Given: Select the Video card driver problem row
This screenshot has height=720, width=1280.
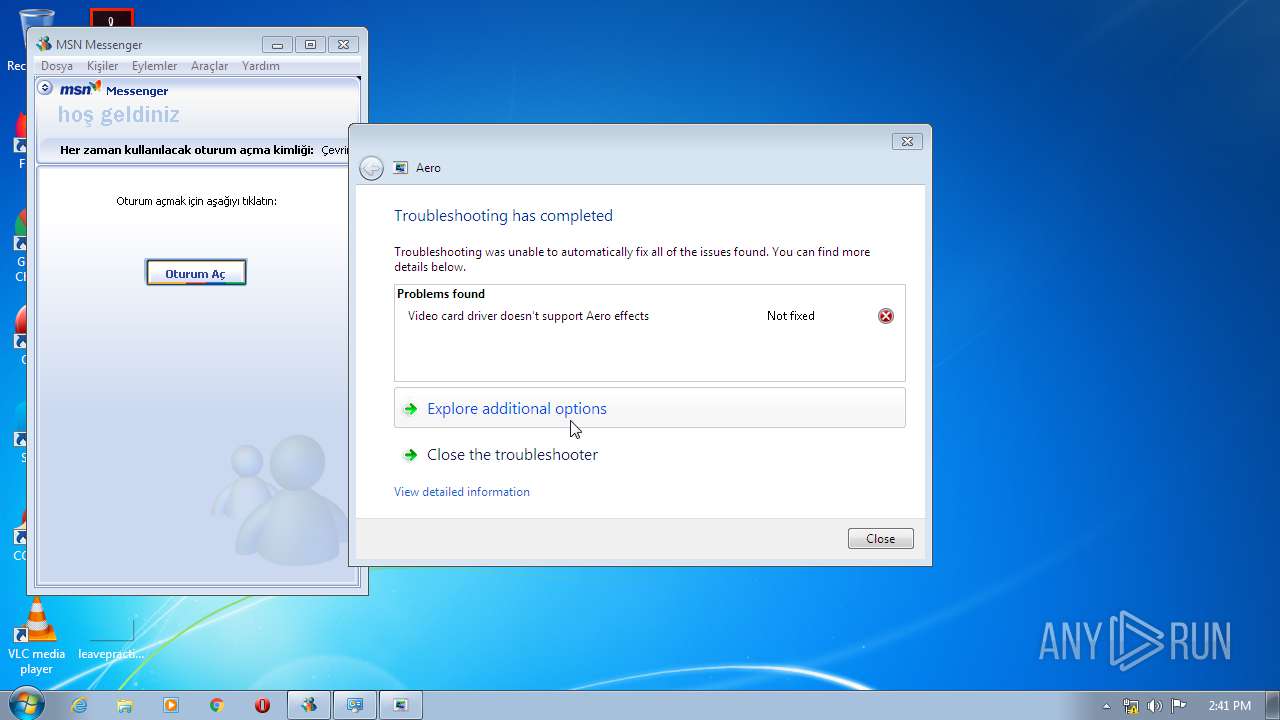Looking at the screenshot, I should tap(649, 316).
